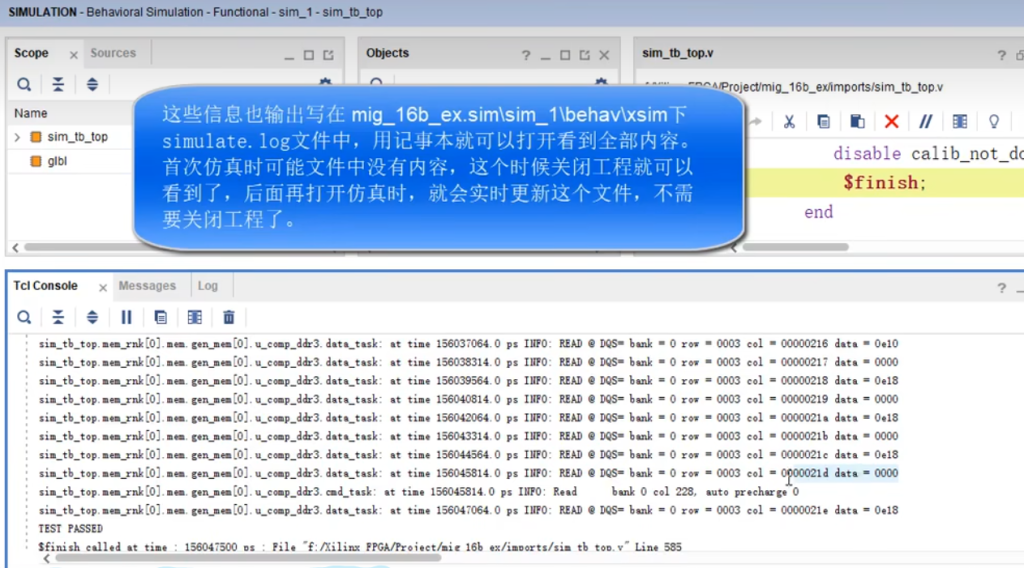Expand all in the Scope panel
This screenshot has width=1024, height=568.
click(92, 84)
